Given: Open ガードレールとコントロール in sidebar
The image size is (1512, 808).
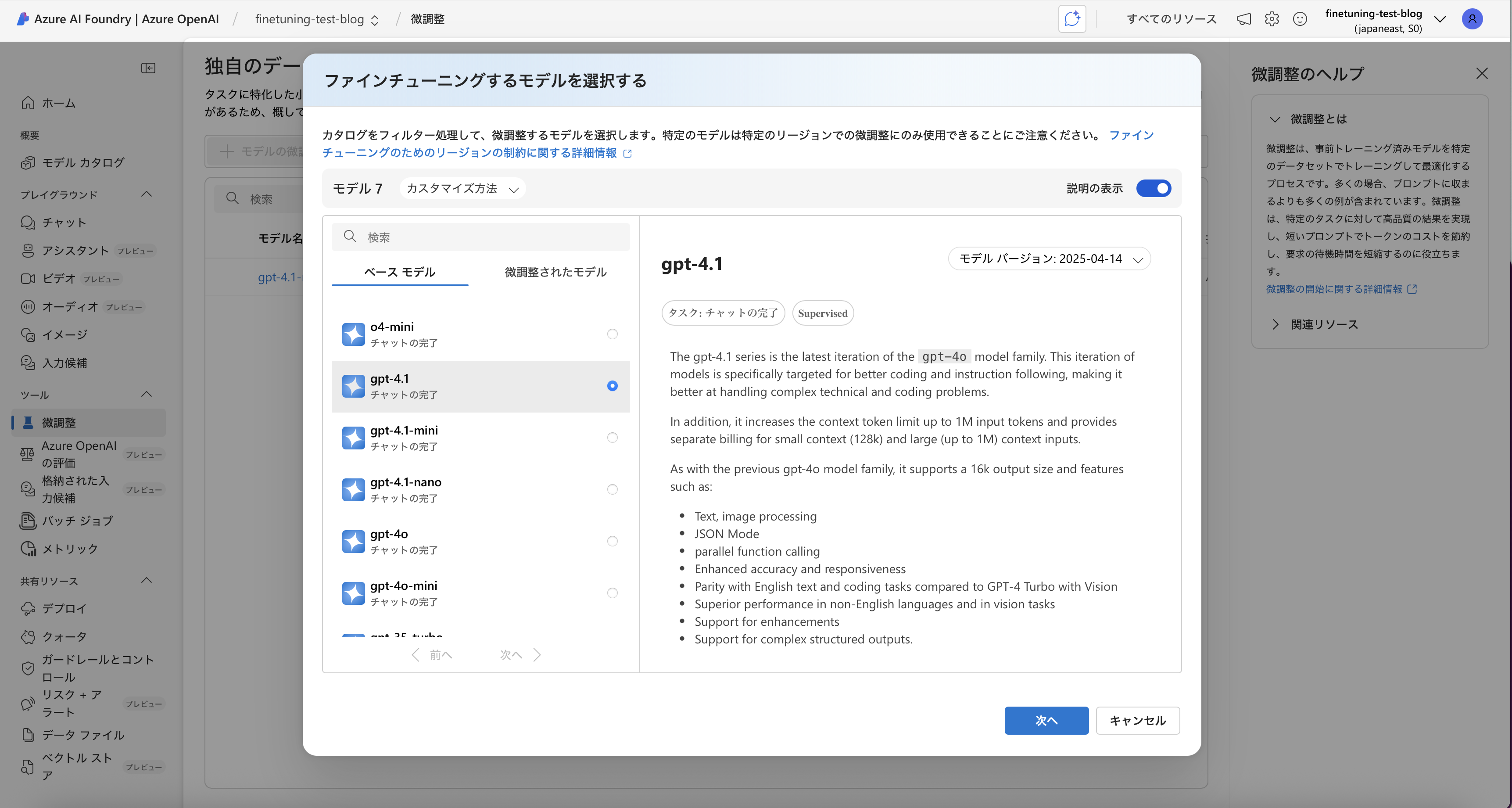Looking at the screenshot, I should [x=88, y=668].
